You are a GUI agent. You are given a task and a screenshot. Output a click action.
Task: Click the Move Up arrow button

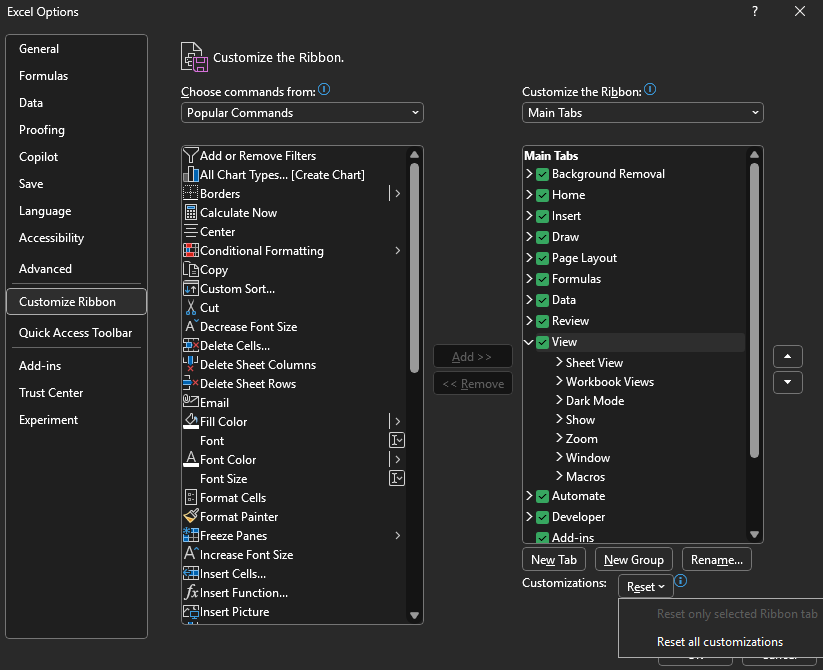788,357
